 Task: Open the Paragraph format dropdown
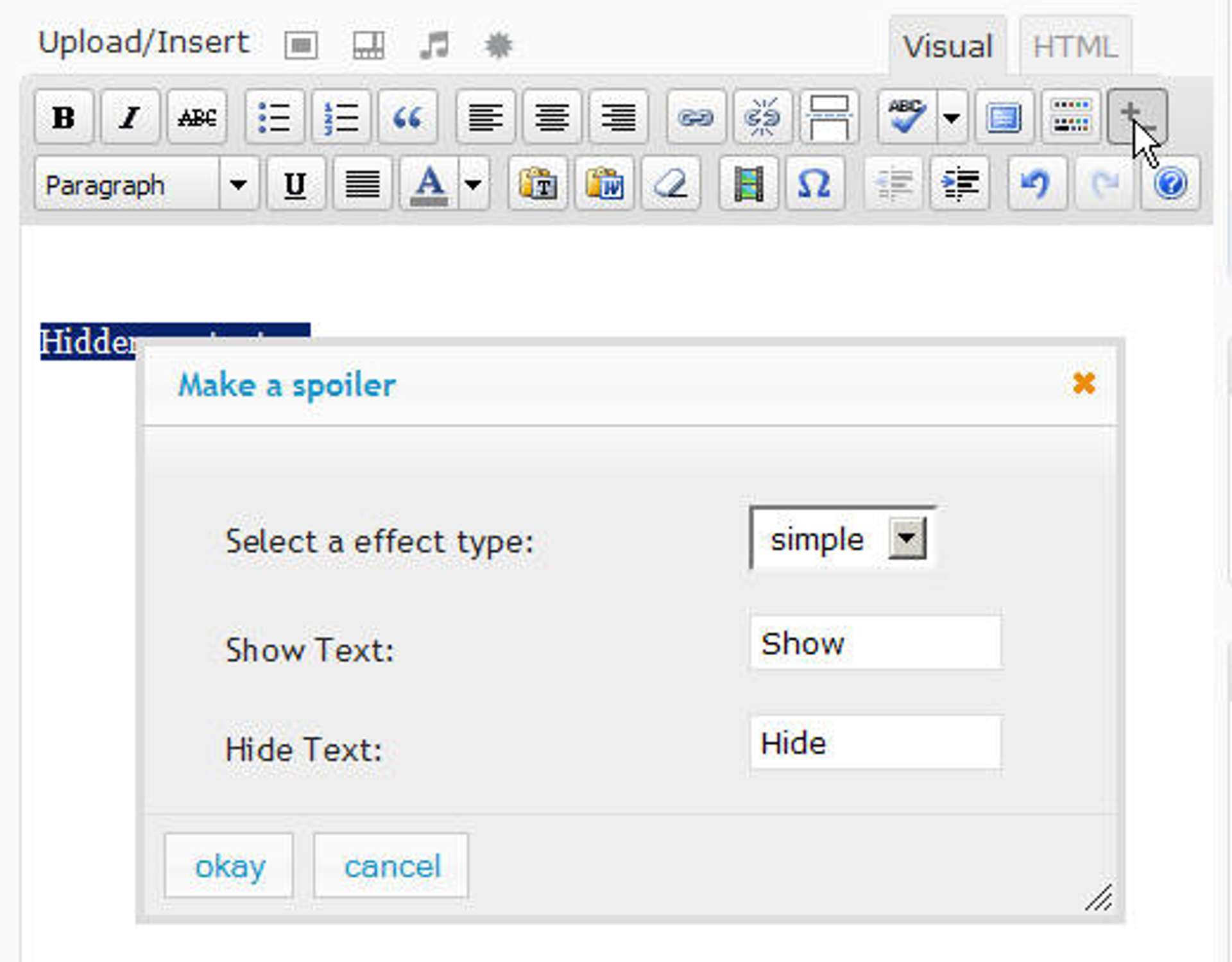[238, 185]
